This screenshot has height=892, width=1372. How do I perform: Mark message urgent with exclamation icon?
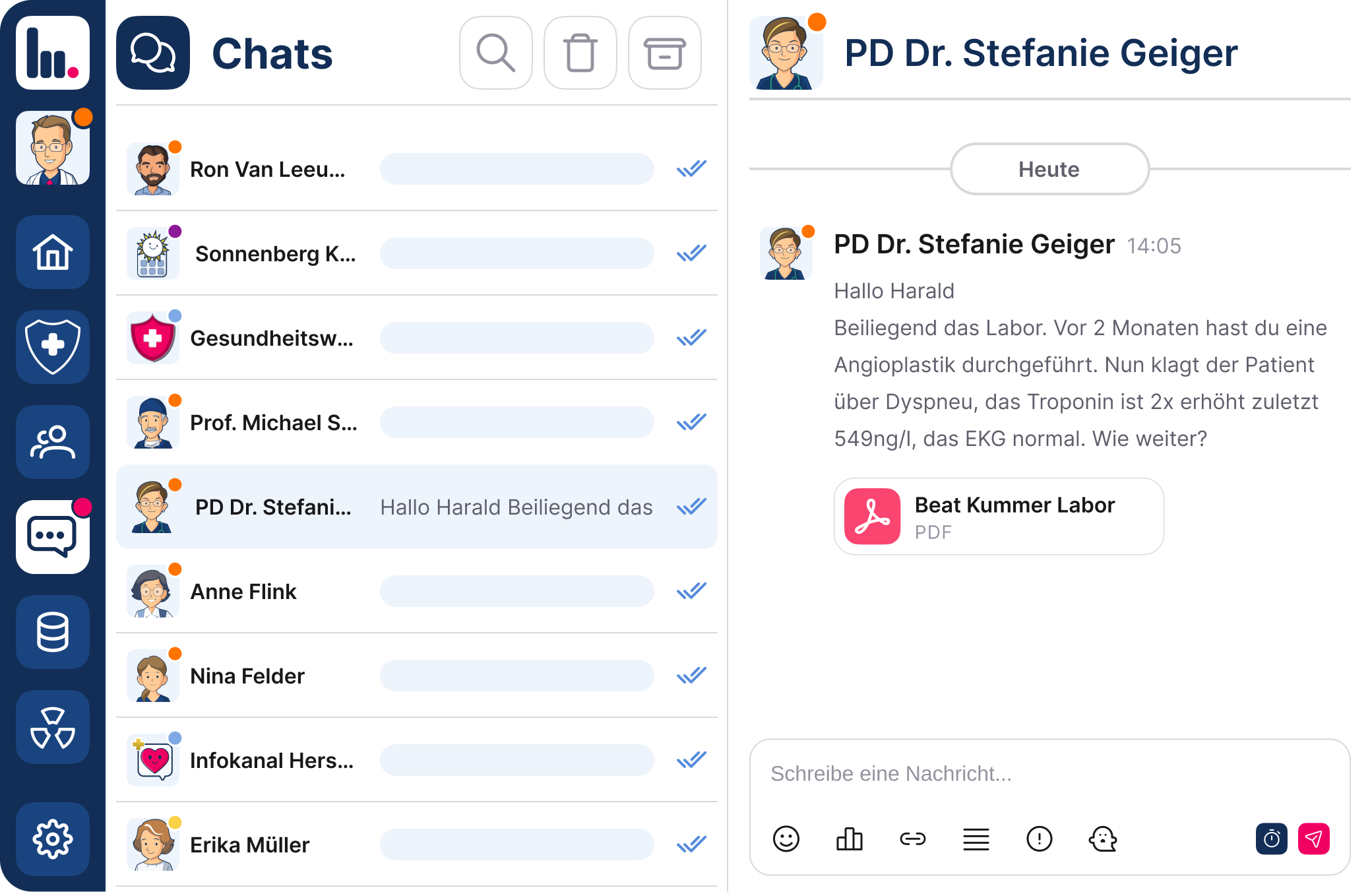(x=1039, y=839)
